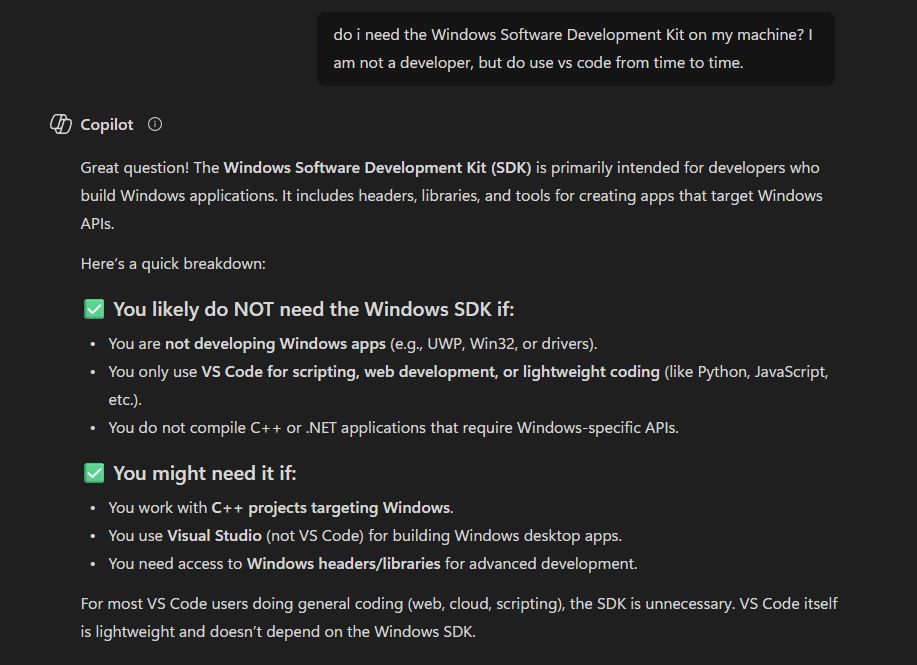Click '(e.g., UWP, Win32, or drivers)' text
Screen dimensions: 917x665
pyautogui.click(x=493, y=343)
